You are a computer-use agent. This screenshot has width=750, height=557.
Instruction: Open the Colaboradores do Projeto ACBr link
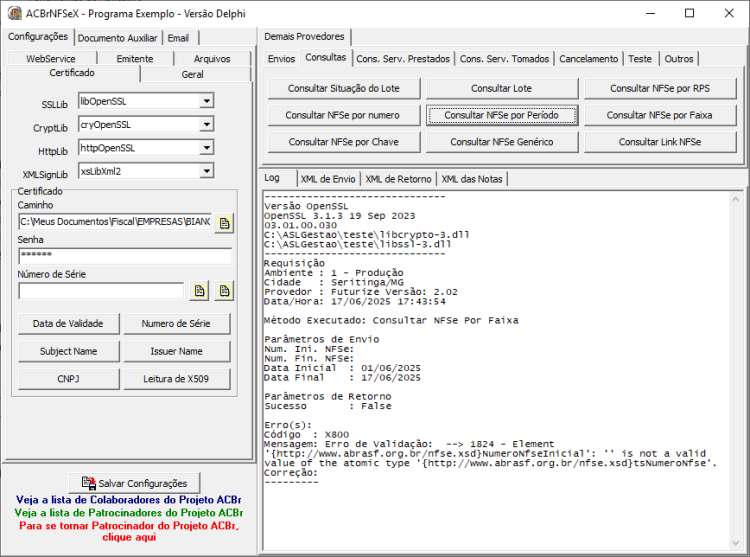coord(129,500)
